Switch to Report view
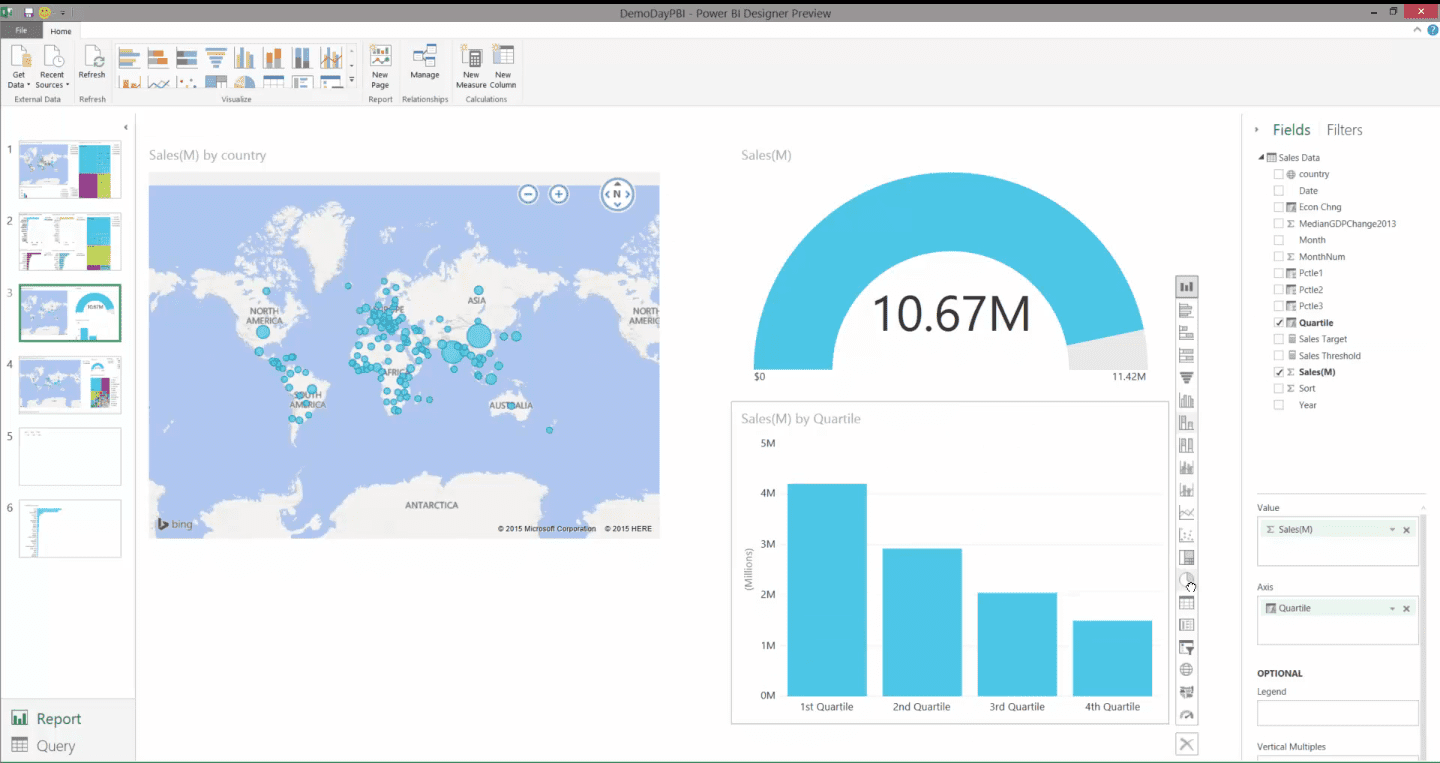Viewport: 1440px width, 763px height. [x=48, y=719]
